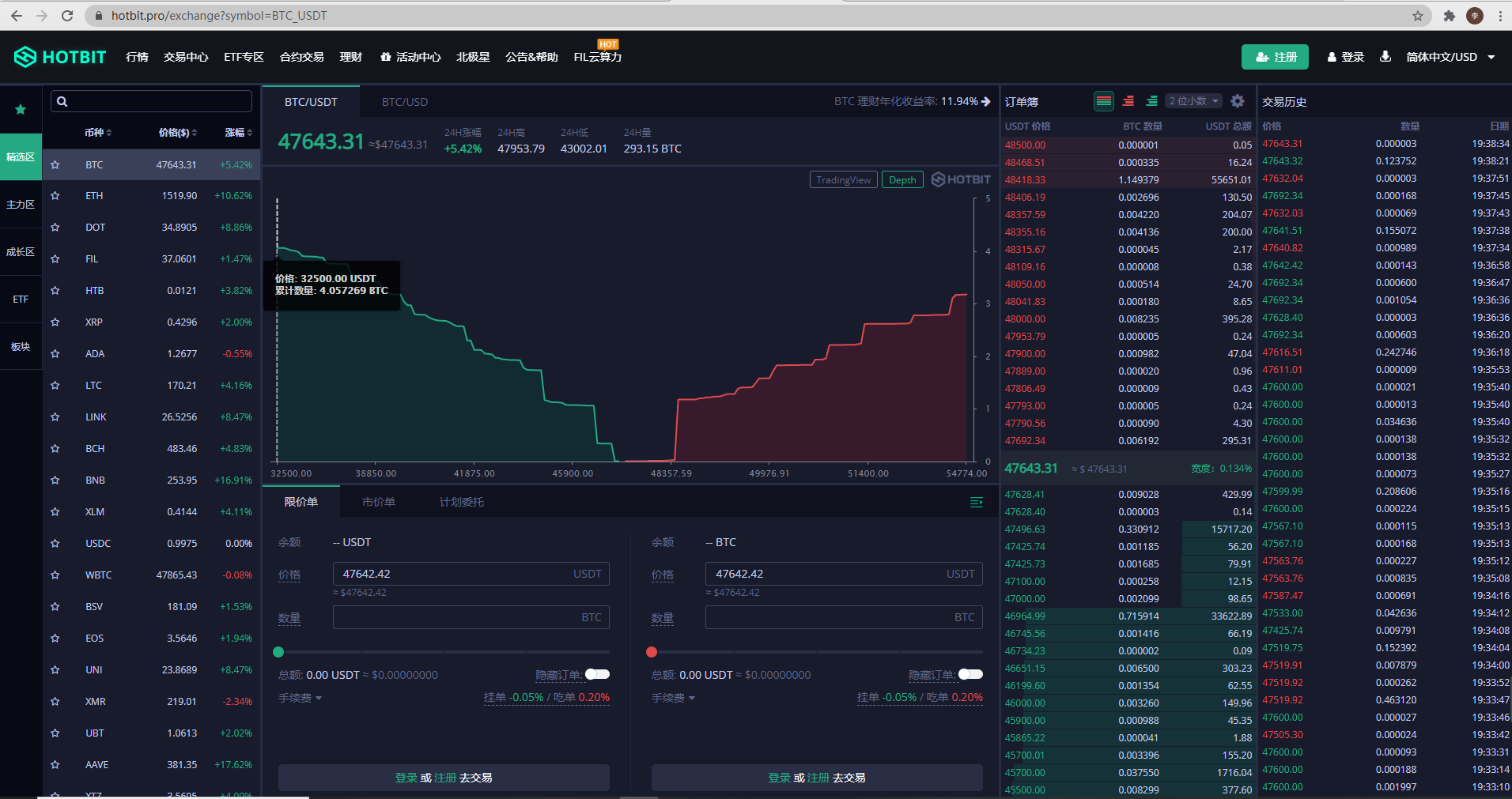
Task: Show asks-only order book view
Action: click(x=1128, y=101)
